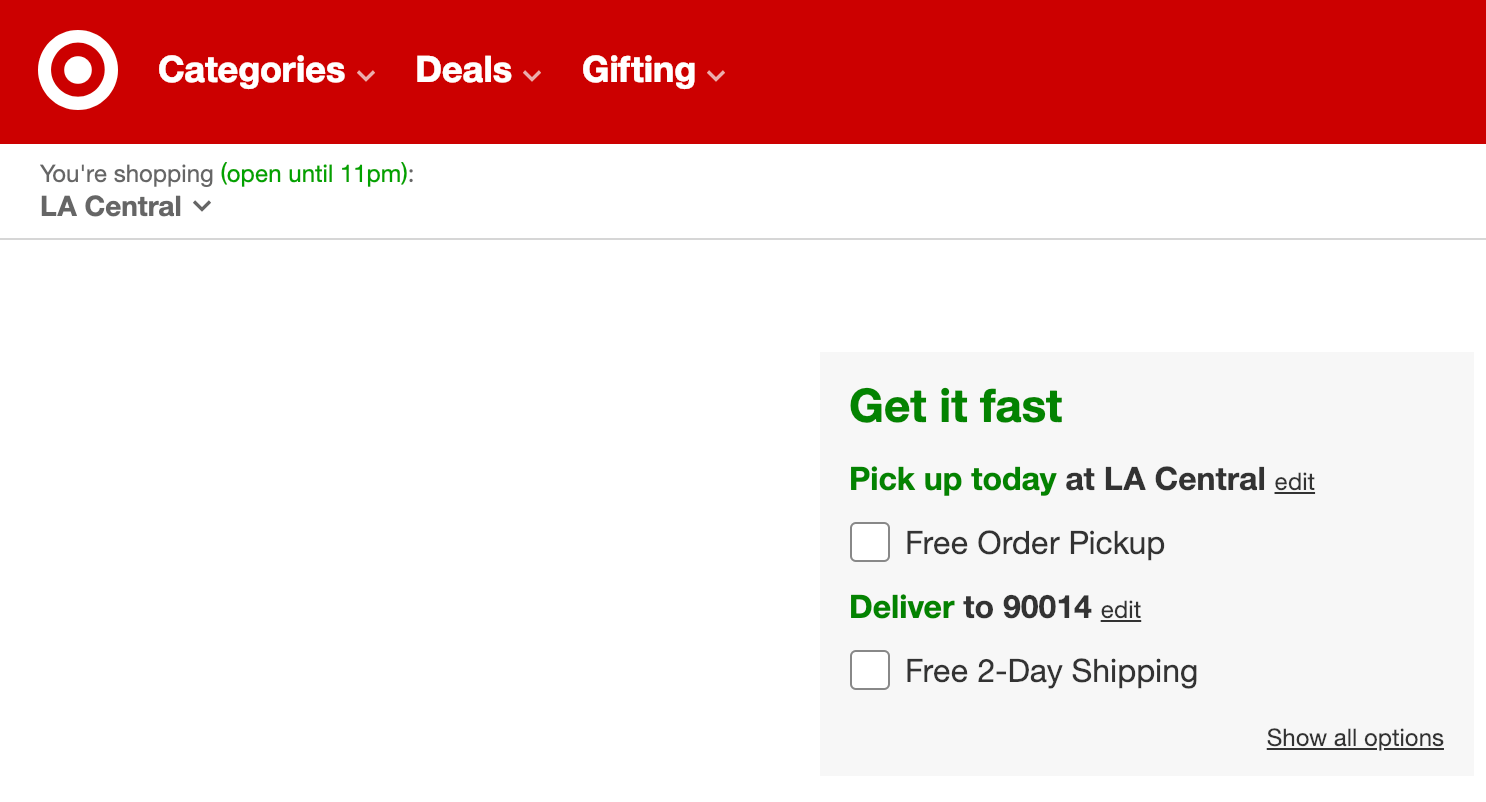Click the chevron next to Categories
This screenshot has width=1486, height=802.
pyautogui.click(x=366, y=75)
